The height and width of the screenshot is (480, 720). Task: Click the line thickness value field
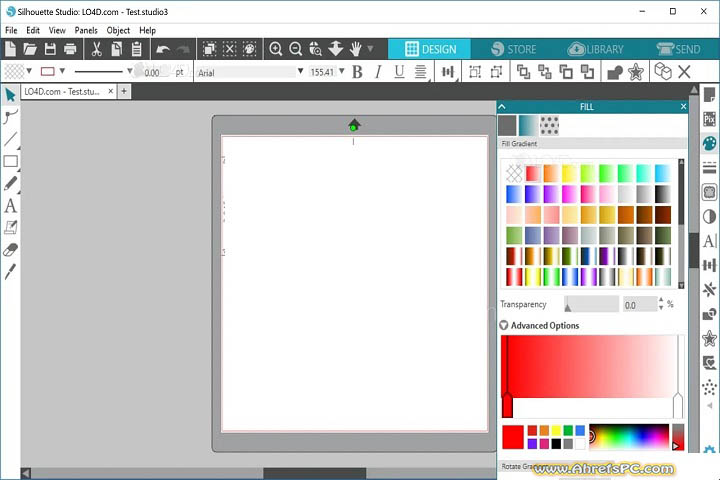(154, 72)
